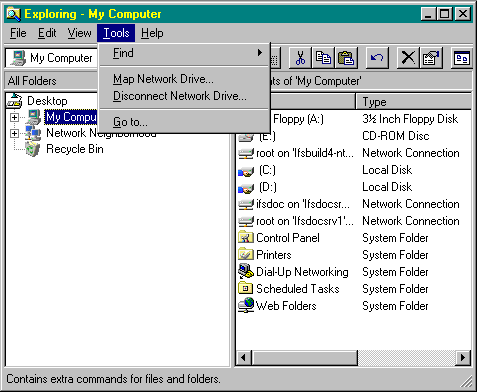Select the (D:) local disk icon
Image resolution: width=477 pixels, height=392 pixels.
(x=246, y=188)
